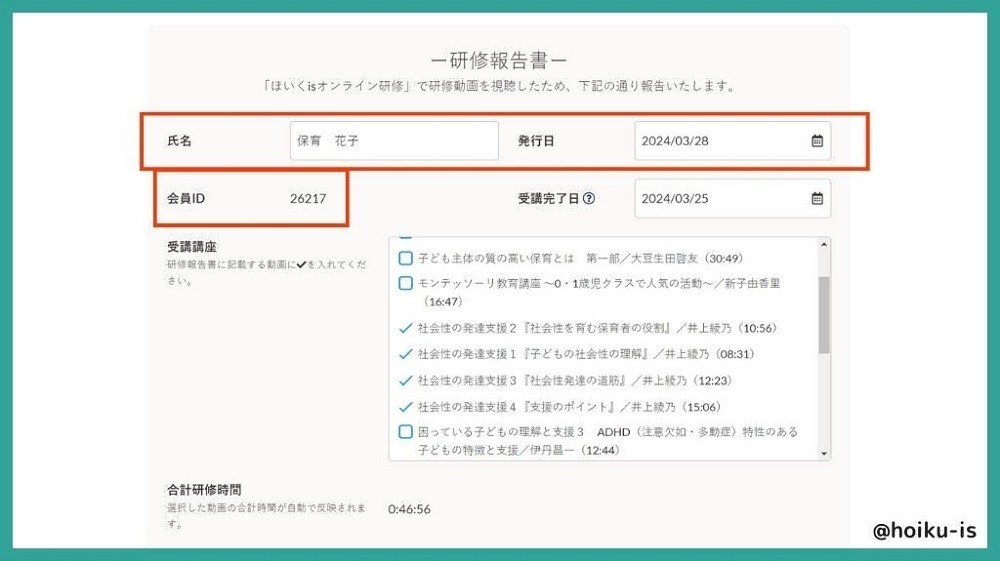Click the 発行日 date field 2024/03/28

coord(732,141)
